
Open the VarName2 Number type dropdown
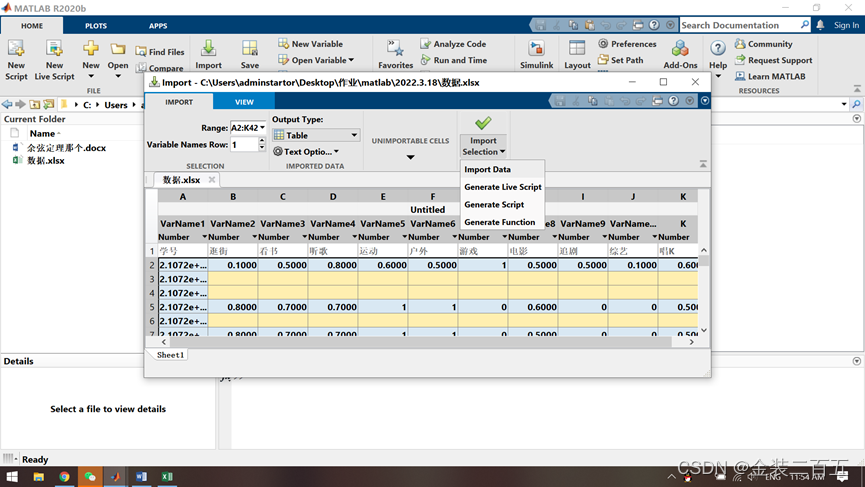tap(254, 237)
